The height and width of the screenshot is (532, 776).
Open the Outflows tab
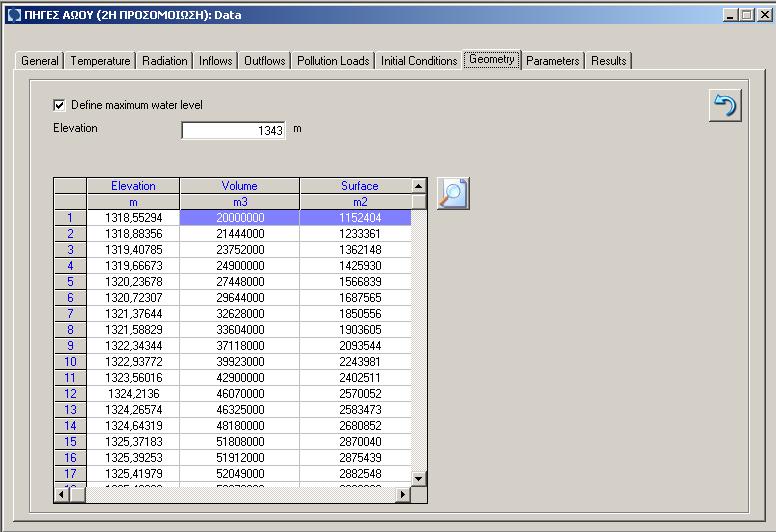tap(265, 61)
